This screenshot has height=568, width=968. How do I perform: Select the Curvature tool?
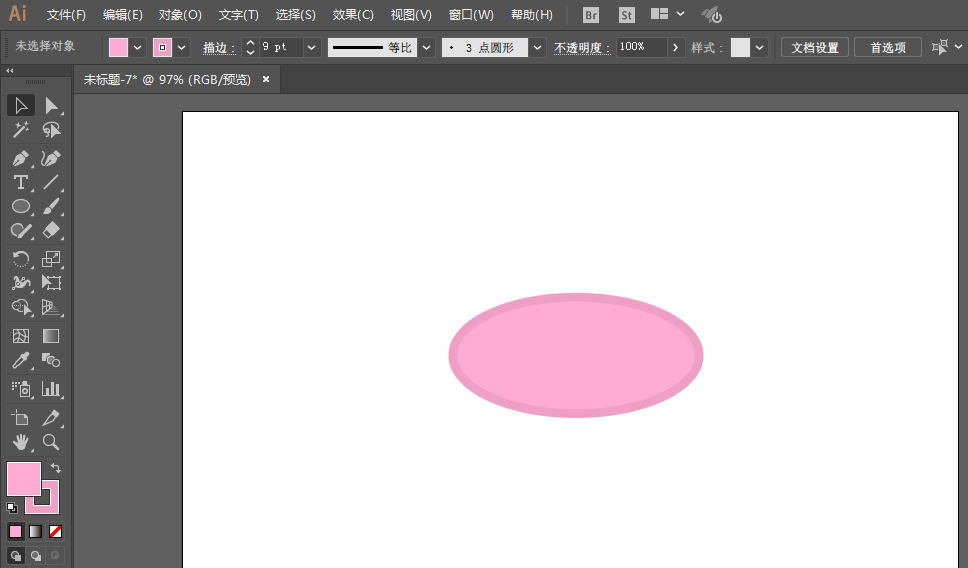click(x=51, y=158)
